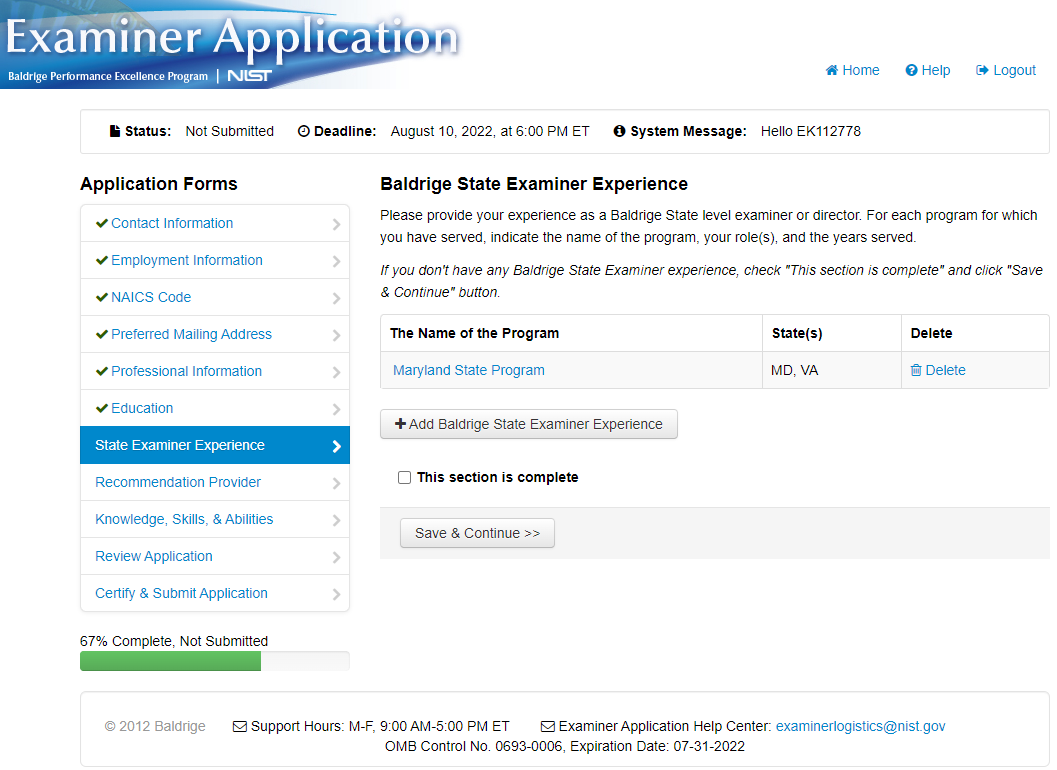Screen dimensions: 1057x770
Task: Open Certify & Submit Application form
Action: point(214,593)
